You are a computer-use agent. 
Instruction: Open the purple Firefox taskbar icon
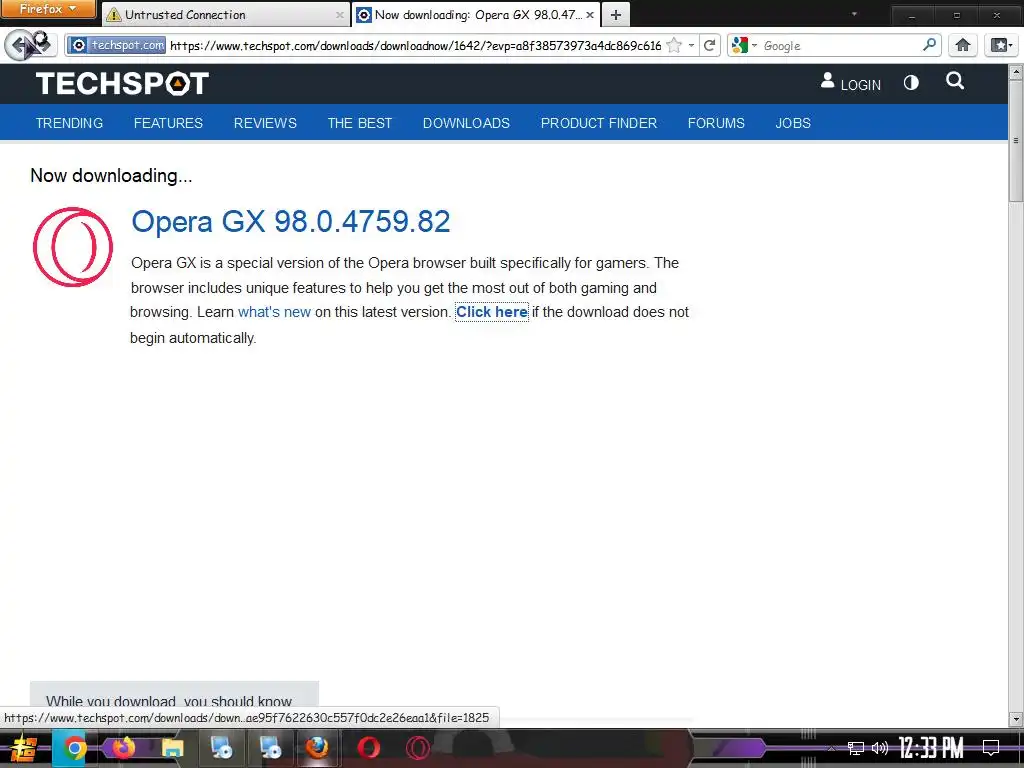pos(123,748)
